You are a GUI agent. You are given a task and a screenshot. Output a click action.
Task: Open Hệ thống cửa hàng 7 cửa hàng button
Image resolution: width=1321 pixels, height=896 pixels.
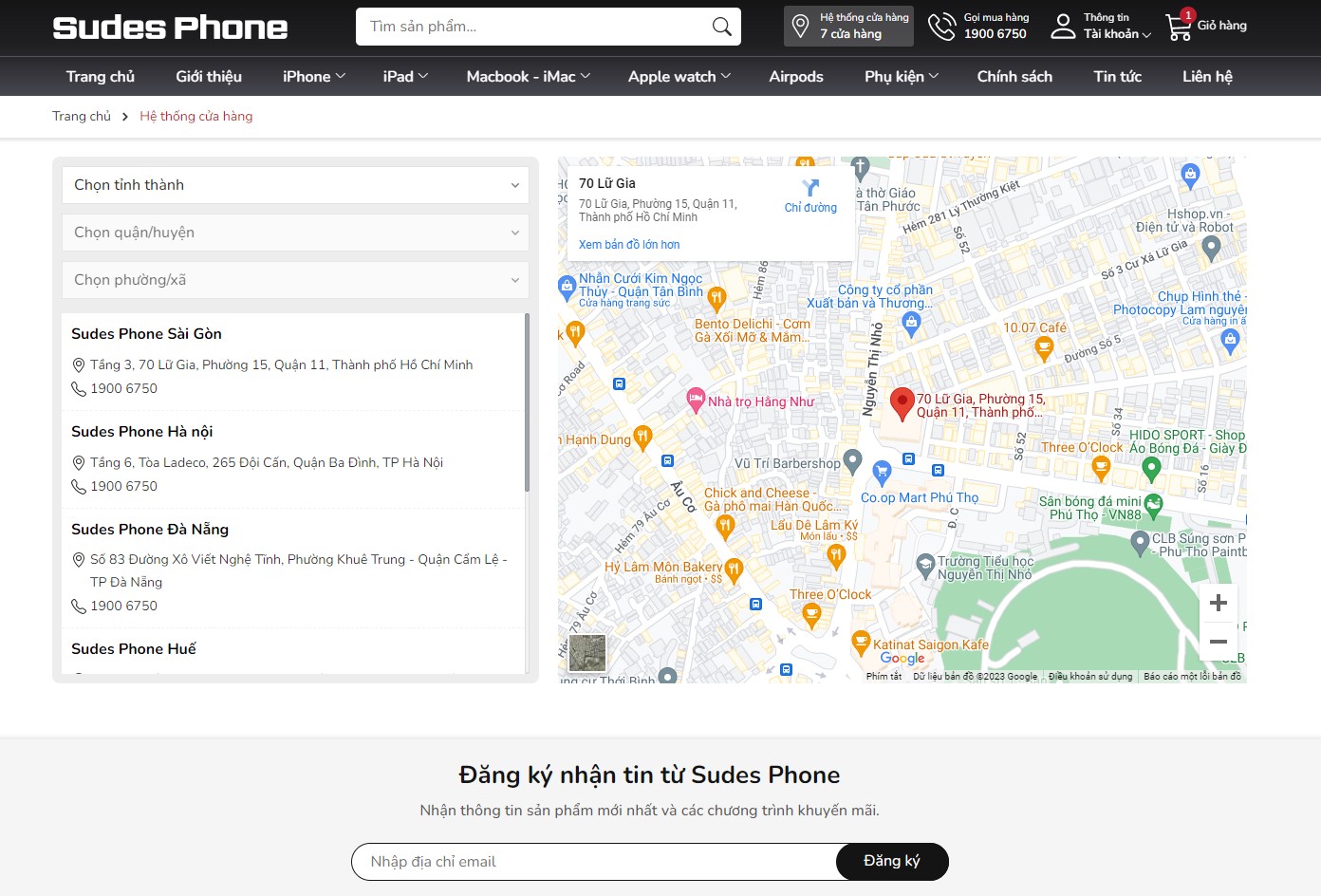849,27
